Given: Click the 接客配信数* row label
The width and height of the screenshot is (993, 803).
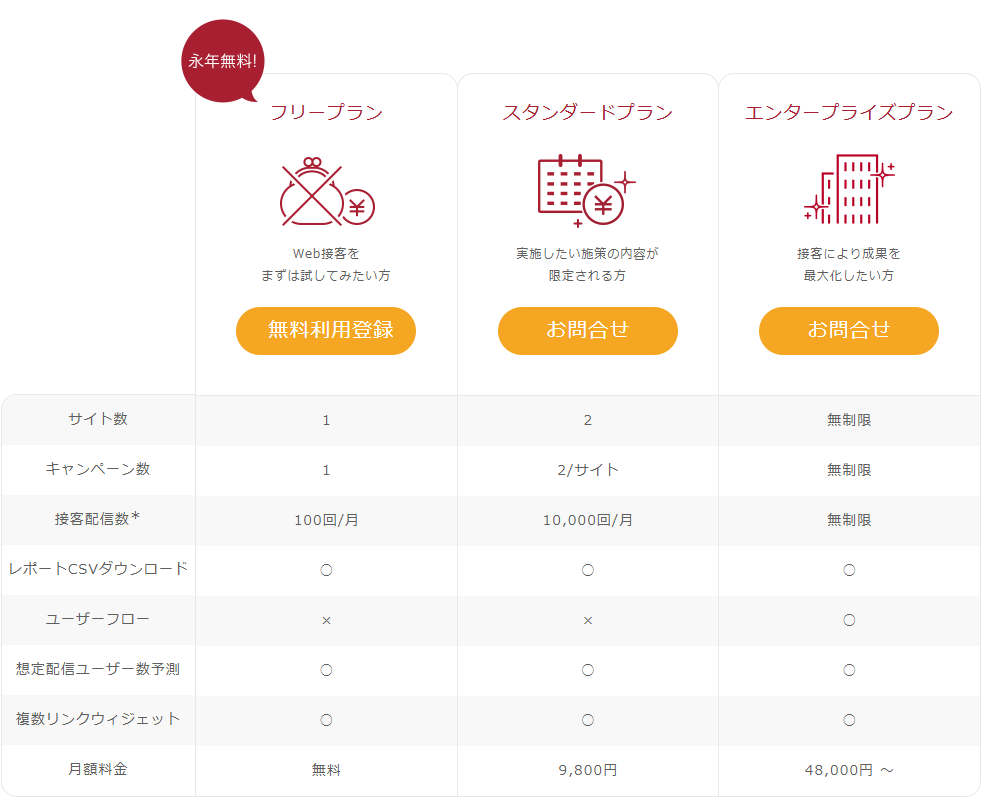Looking at the screenshot, I should 97,519.
